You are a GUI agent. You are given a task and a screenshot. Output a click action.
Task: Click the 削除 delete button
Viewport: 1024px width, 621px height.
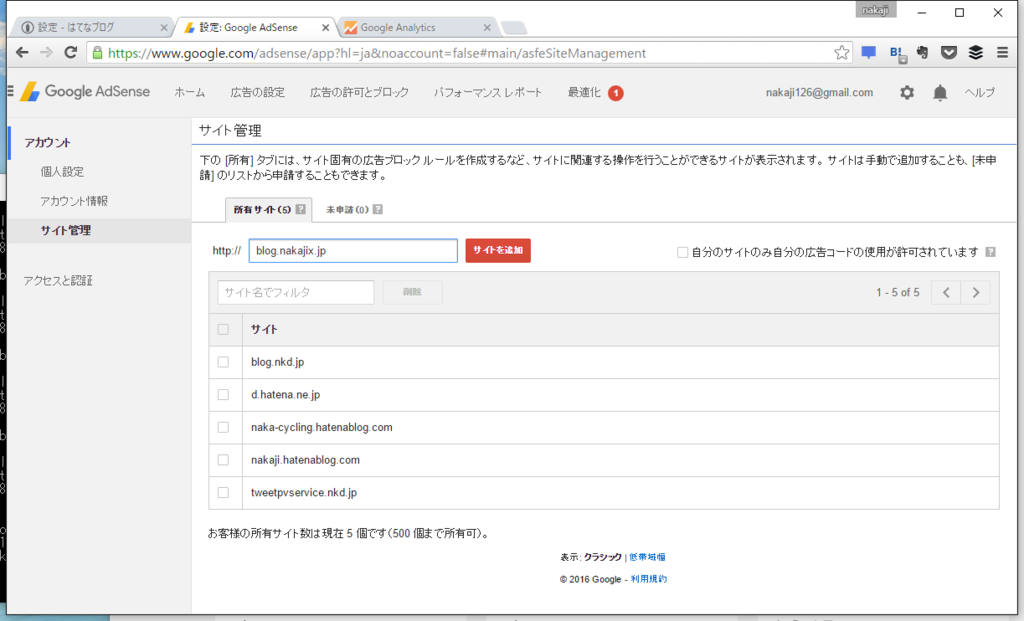point(412,292)
